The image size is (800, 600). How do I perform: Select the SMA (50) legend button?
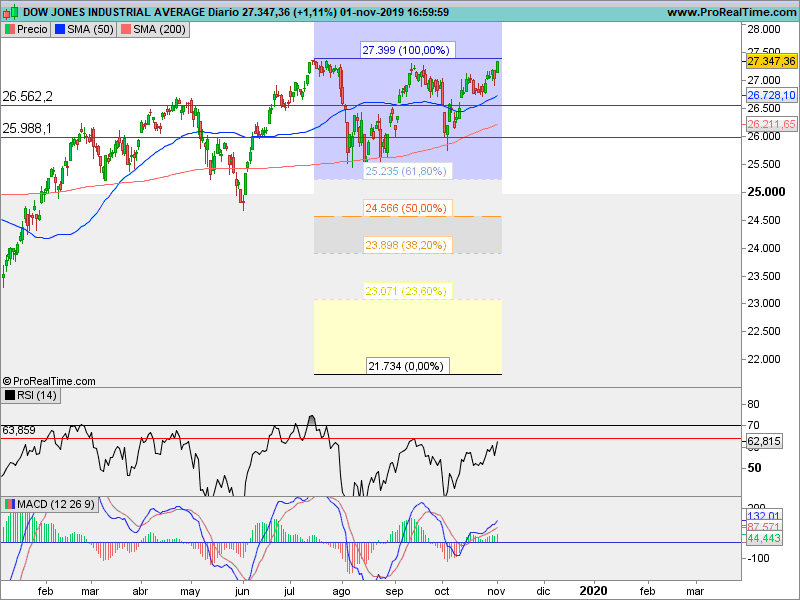pos(84,30)
